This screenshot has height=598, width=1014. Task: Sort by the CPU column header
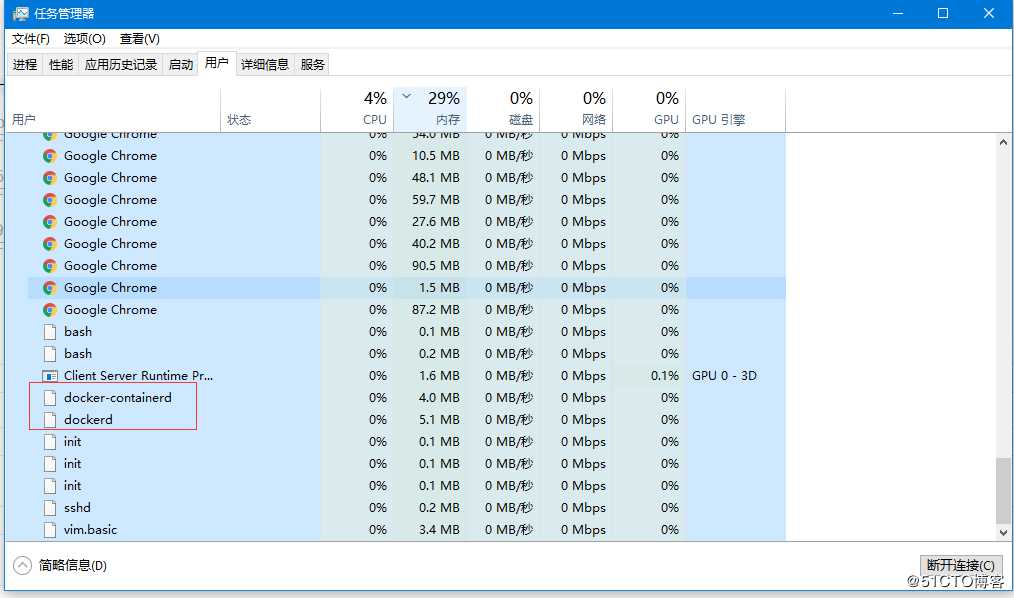357,110
